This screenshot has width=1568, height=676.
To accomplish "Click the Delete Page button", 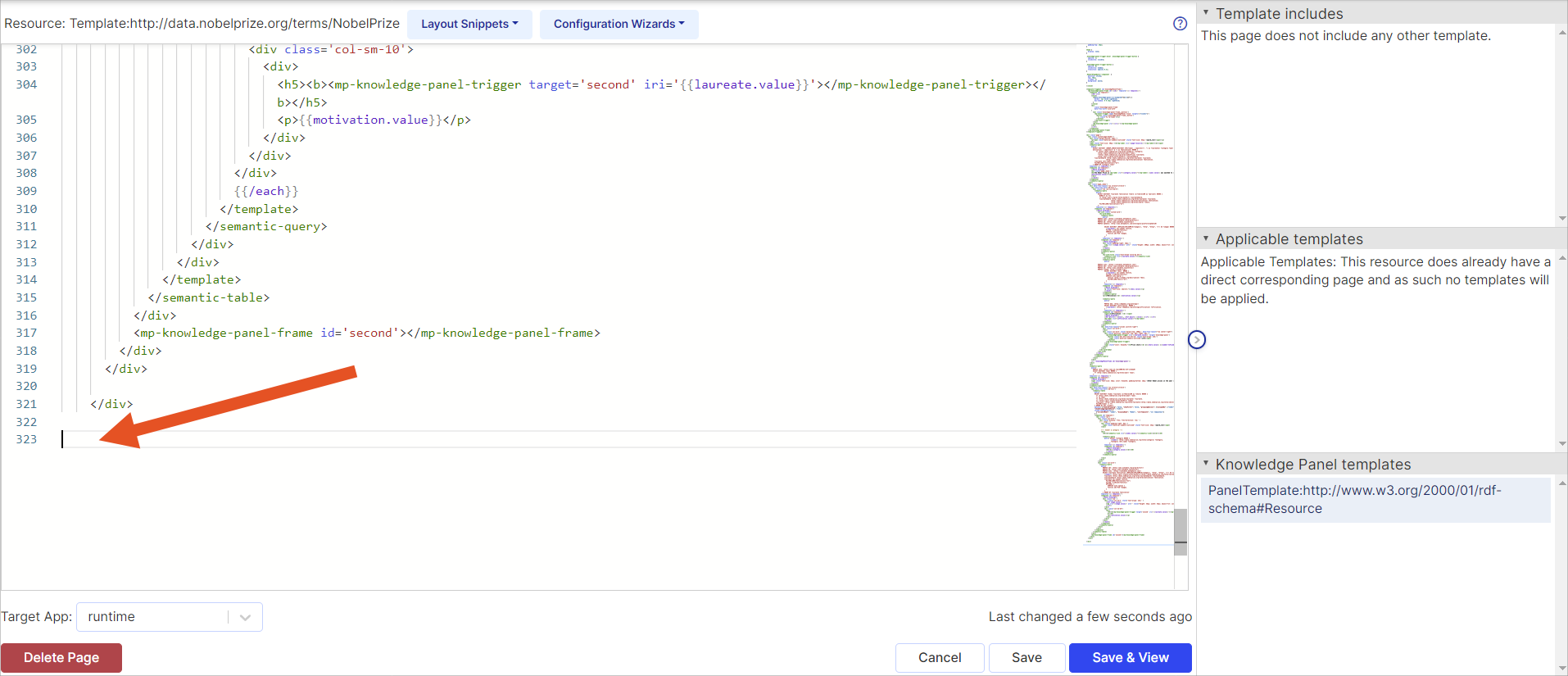I will pyautogui.click(x=61, y=657).
